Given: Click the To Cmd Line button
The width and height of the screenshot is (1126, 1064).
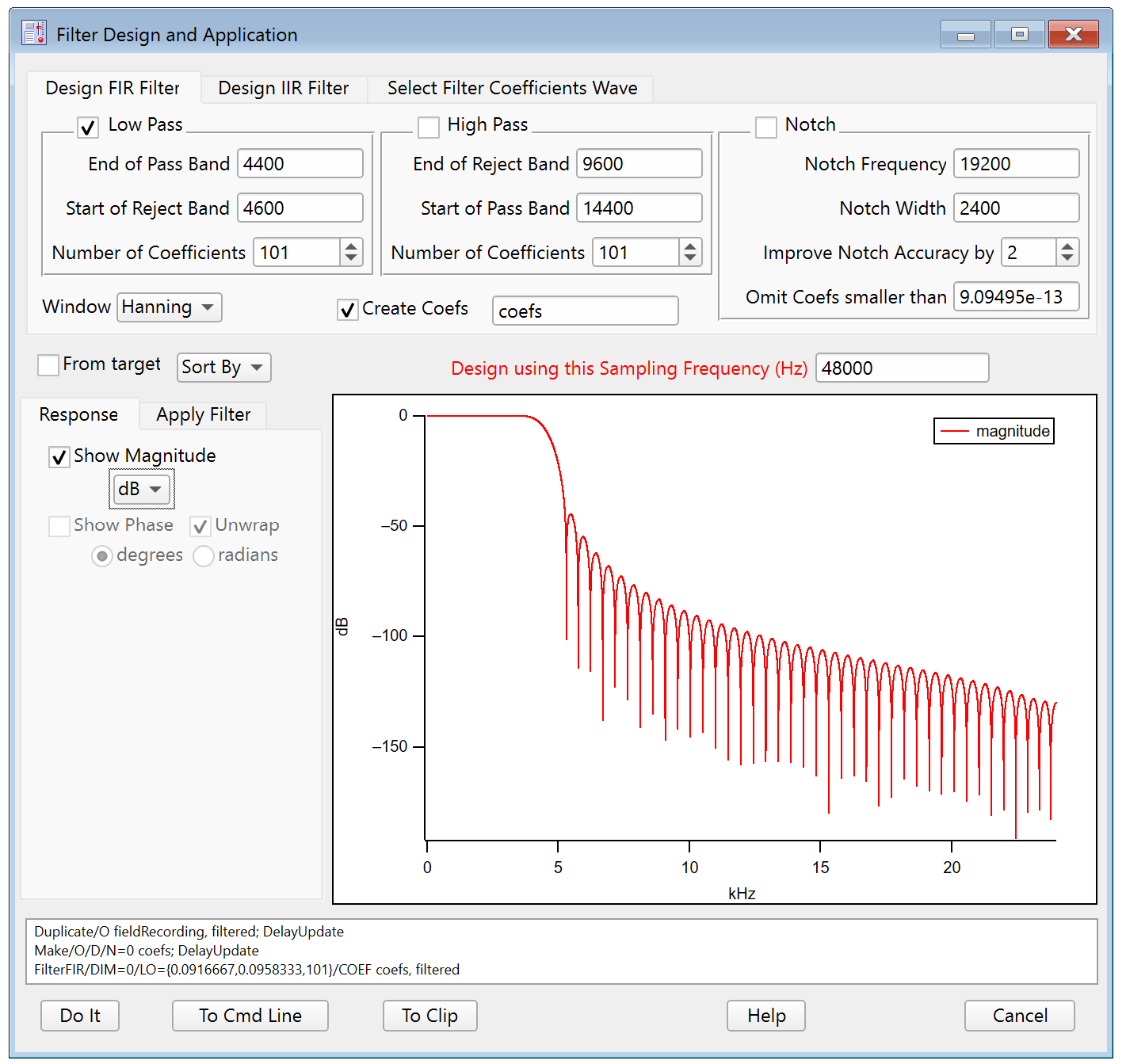Looking at the screenshot, I should 250,1016.
